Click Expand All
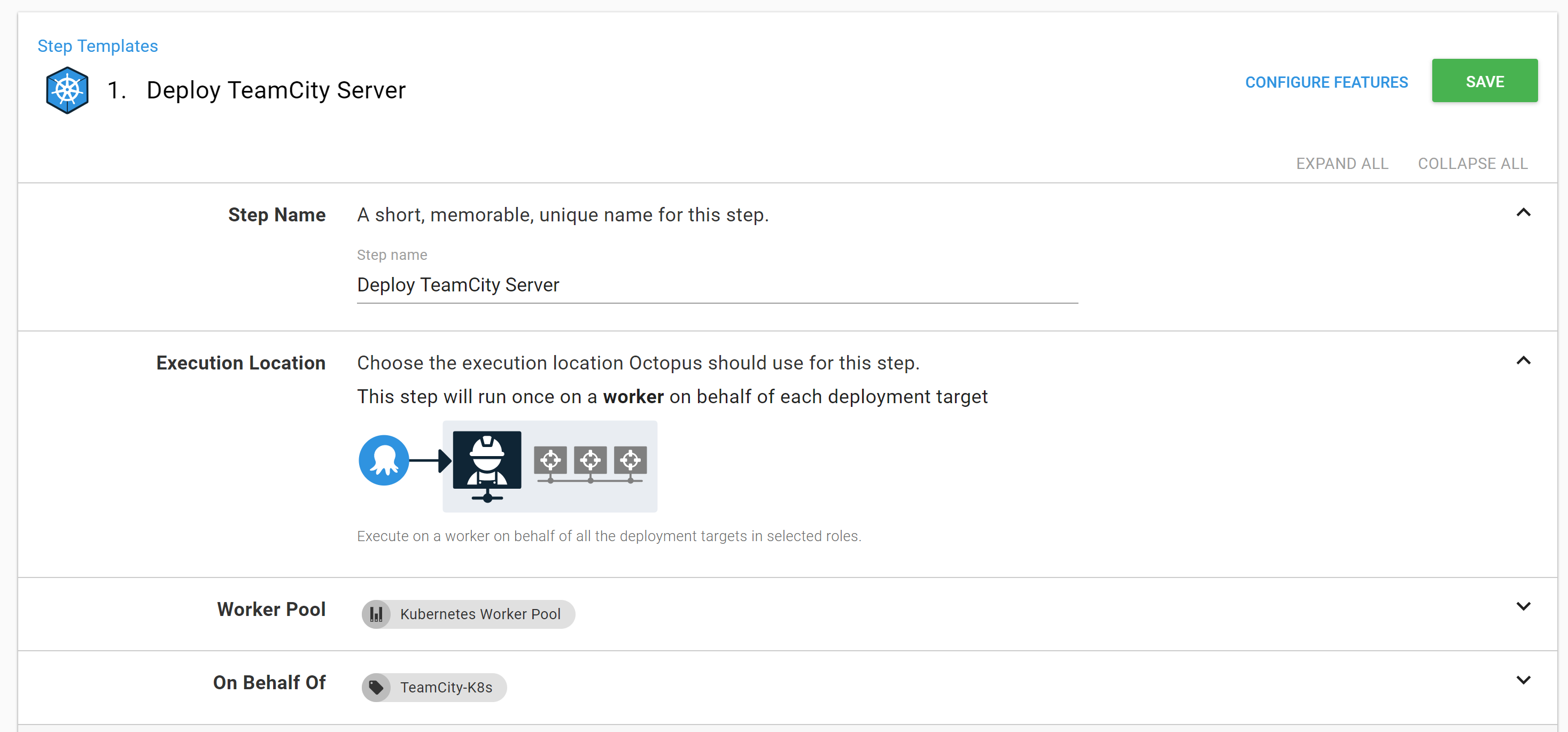The height and width of the screenshot is (732, 1568). point(1341,163)
